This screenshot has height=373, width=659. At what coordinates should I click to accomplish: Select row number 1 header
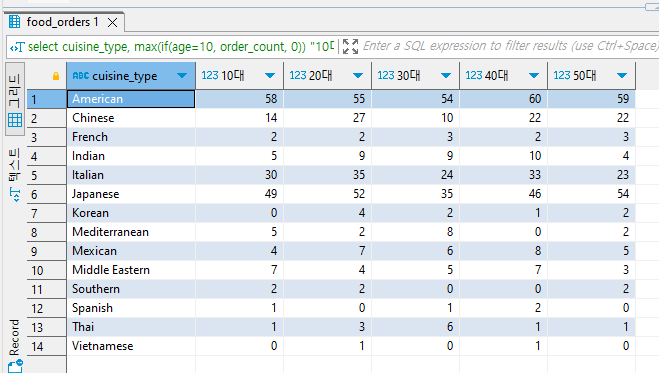click(x=46, y=99)
